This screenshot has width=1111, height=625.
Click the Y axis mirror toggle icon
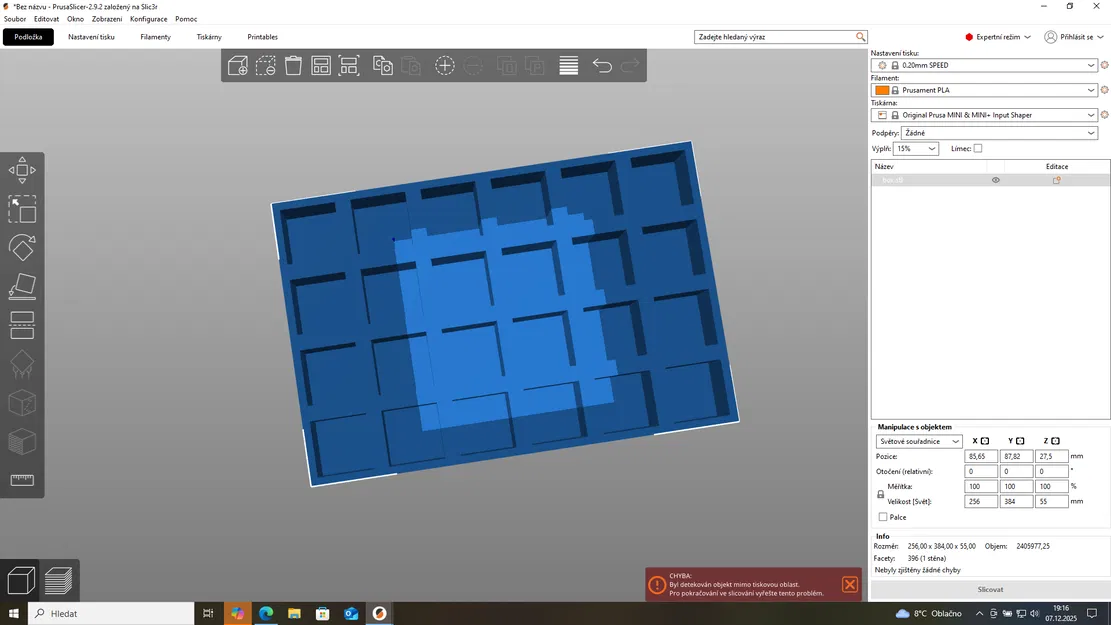[x=1020, y=441]
